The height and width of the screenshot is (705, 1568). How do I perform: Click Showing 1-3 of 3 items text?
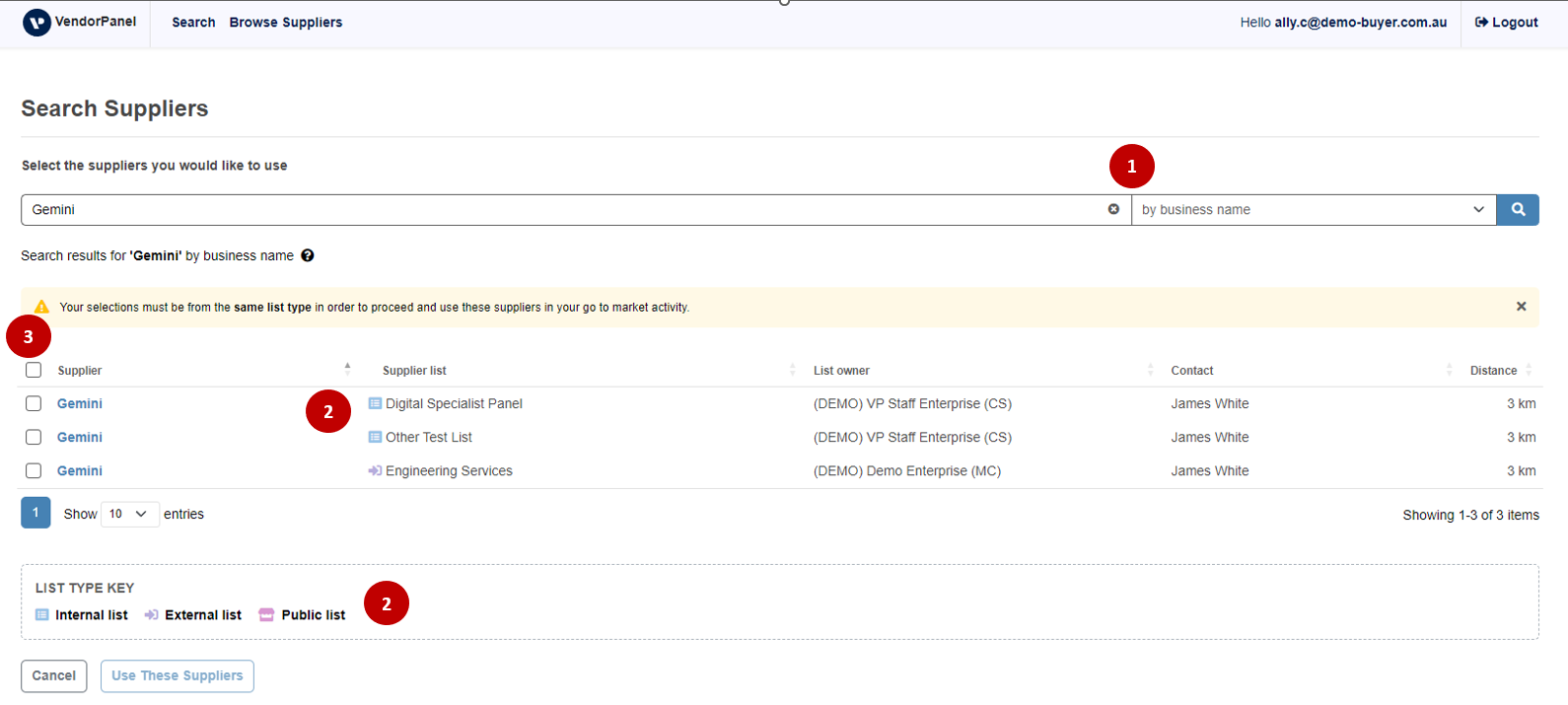point(1471,515)
